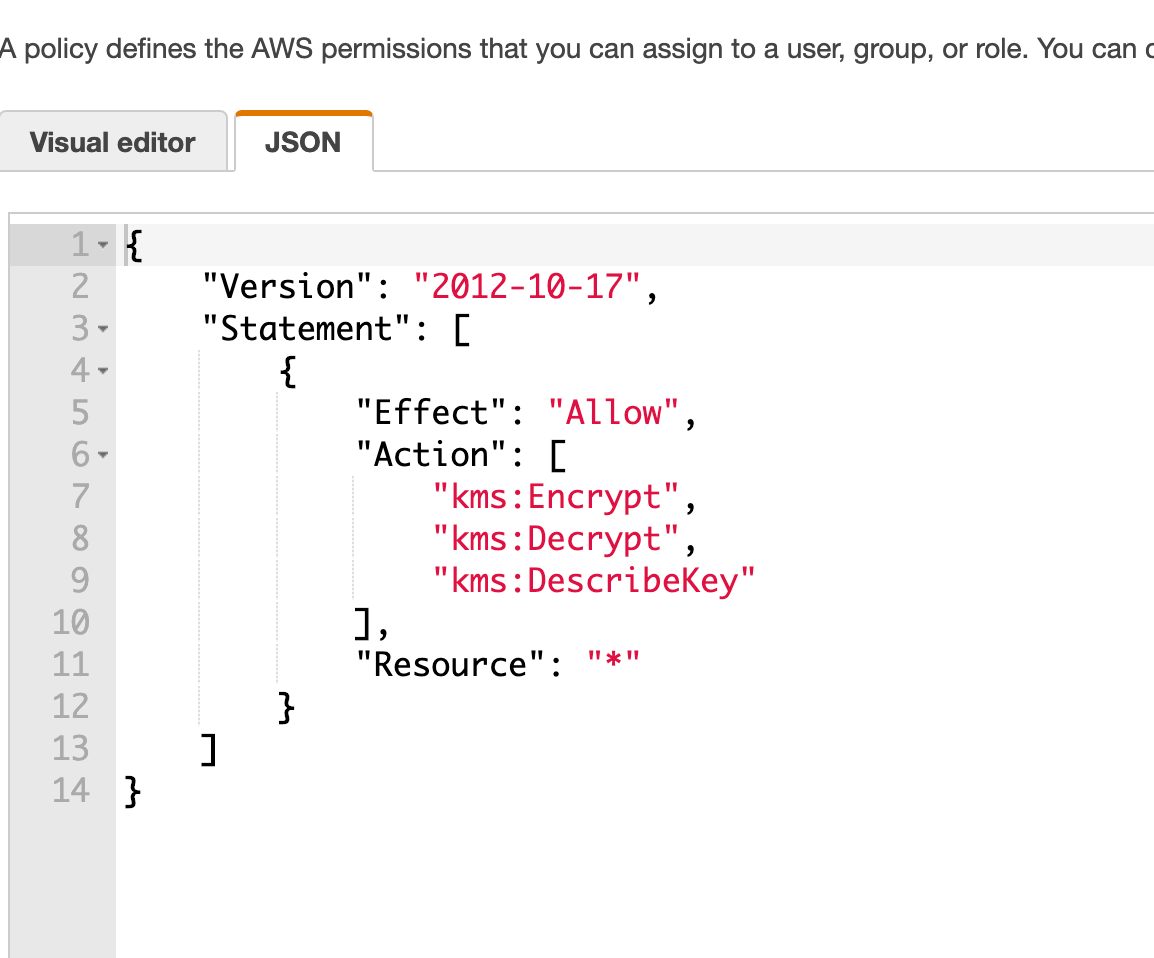1154x958 pixels.
Task: Click line number 8 in the gutter
Action: pyautogui.click(x=80, y=539)
